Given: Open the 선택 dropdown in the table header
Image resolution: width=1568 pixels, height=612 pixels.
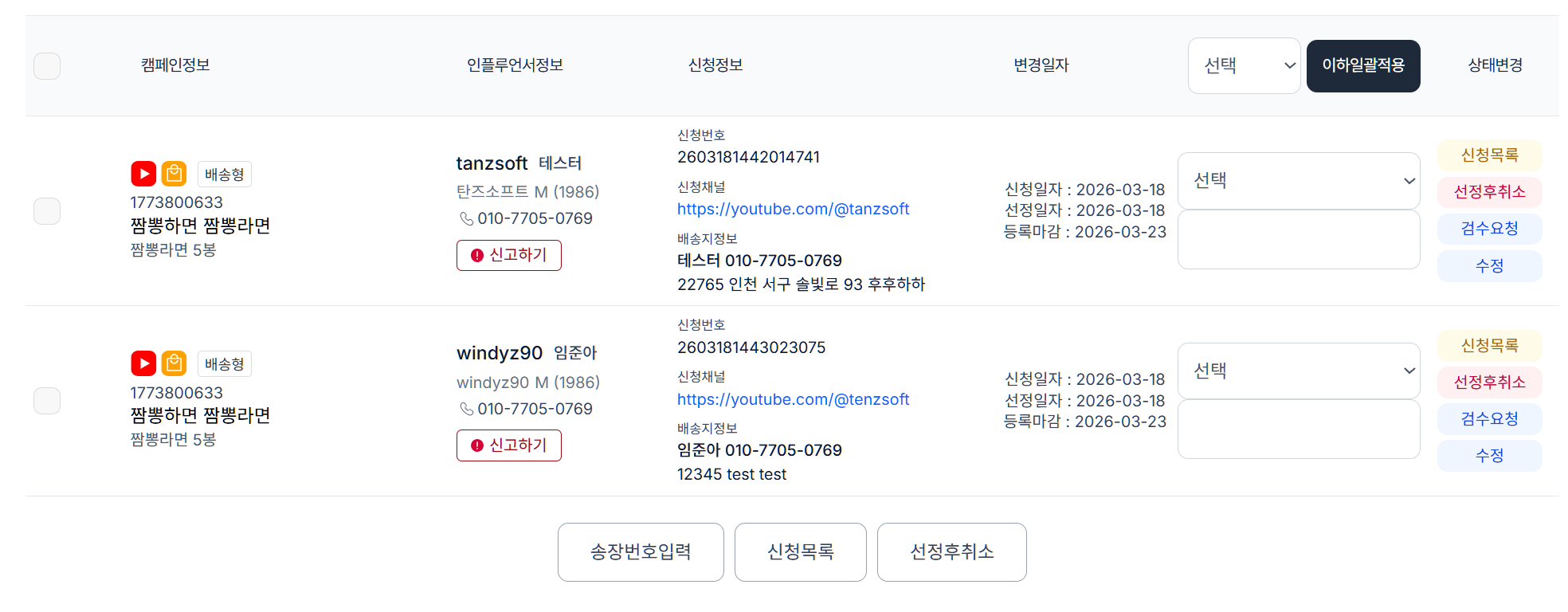Looking at the screenshot, I should [1245, 66].
